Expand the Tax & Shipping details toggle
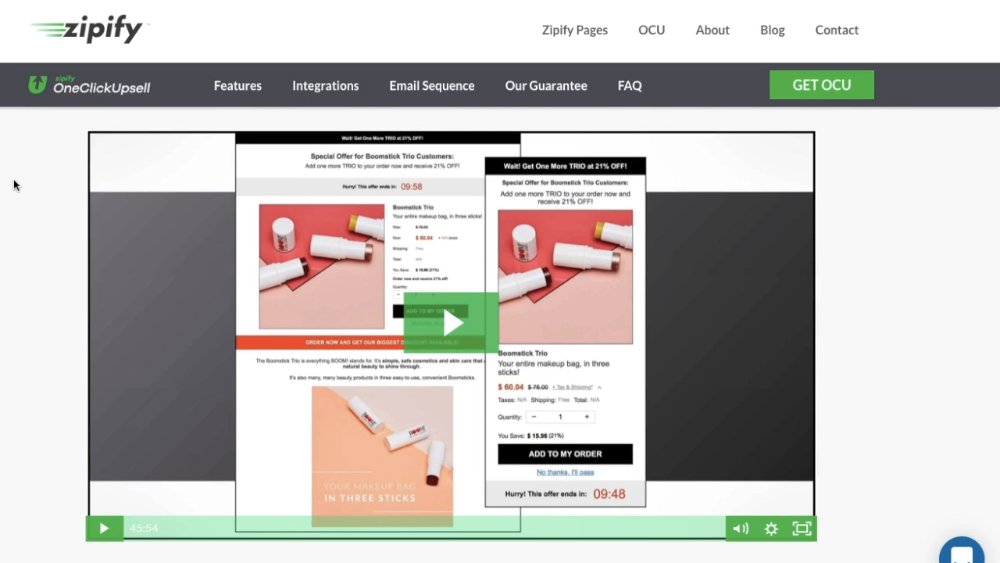This screenshot has height=563, width=1000. click(x=577, y=387)
